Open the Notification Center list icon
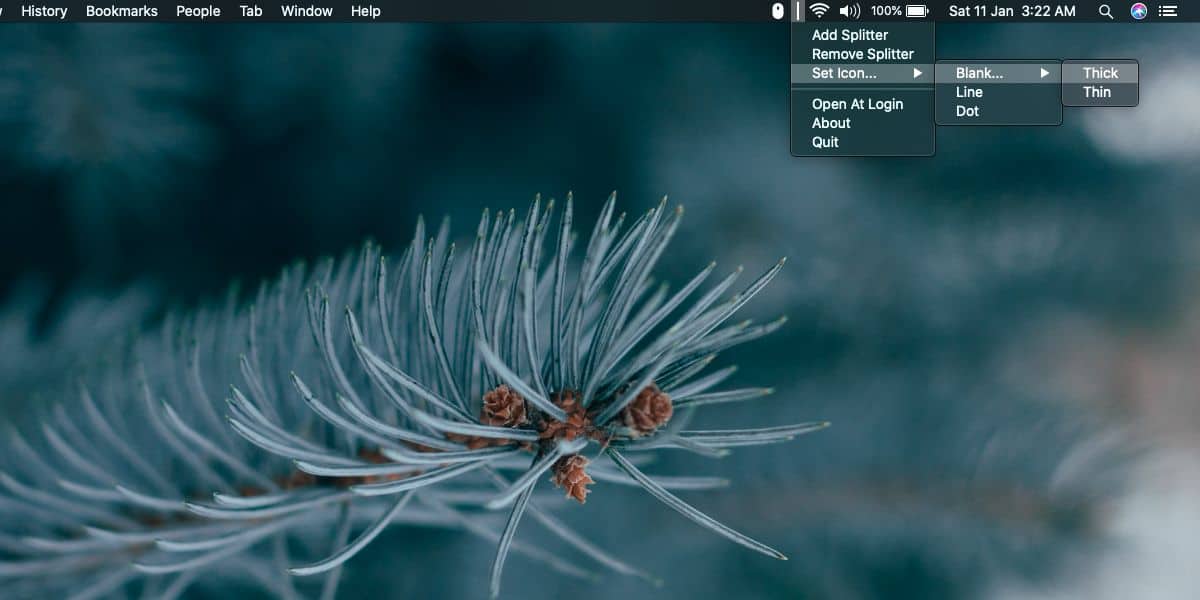Screen dimensions: 1200x600 pos(1168,11)
